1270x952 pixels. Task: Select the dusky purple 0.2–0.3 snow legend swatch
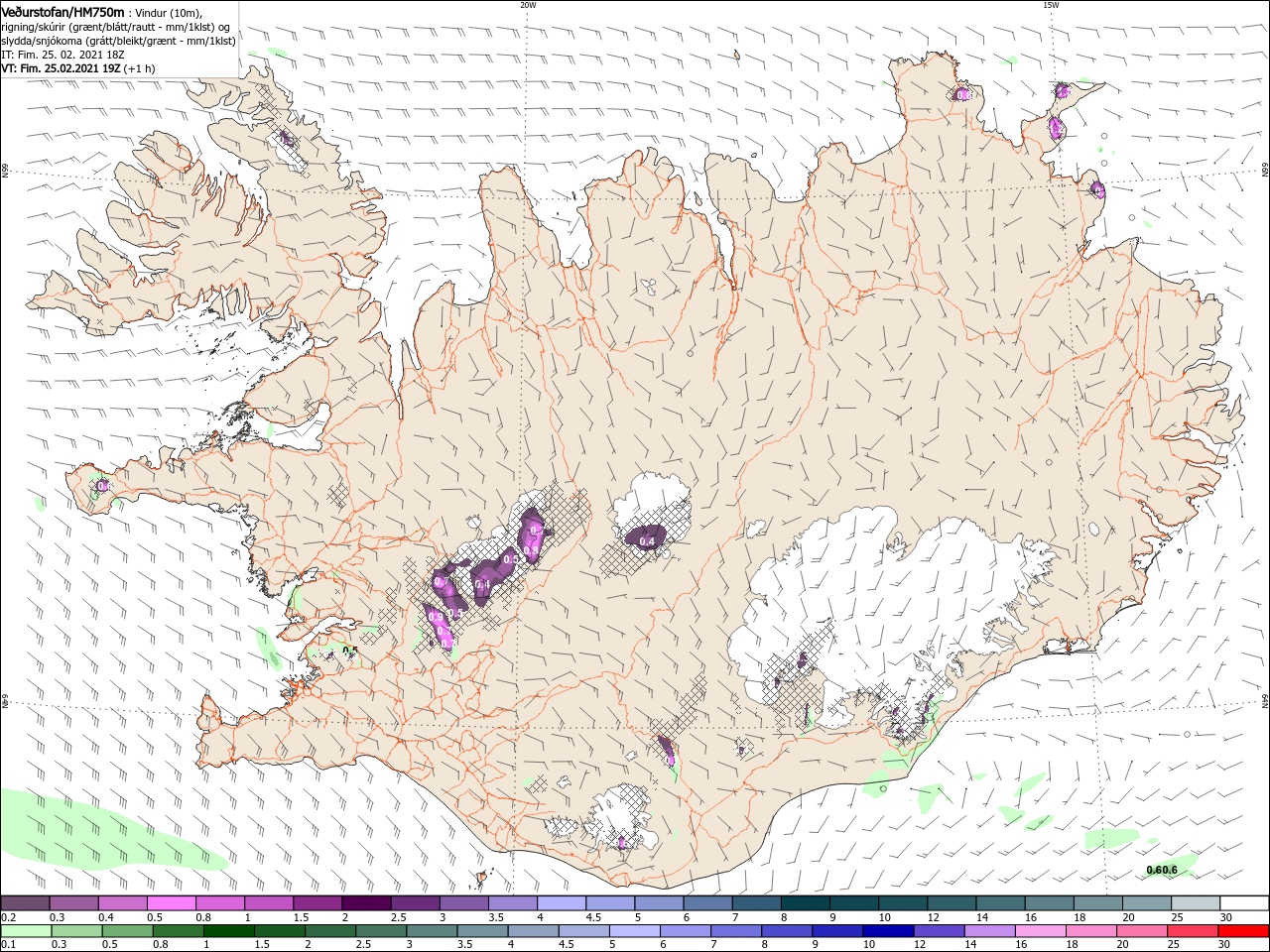(x=25, y=903)
